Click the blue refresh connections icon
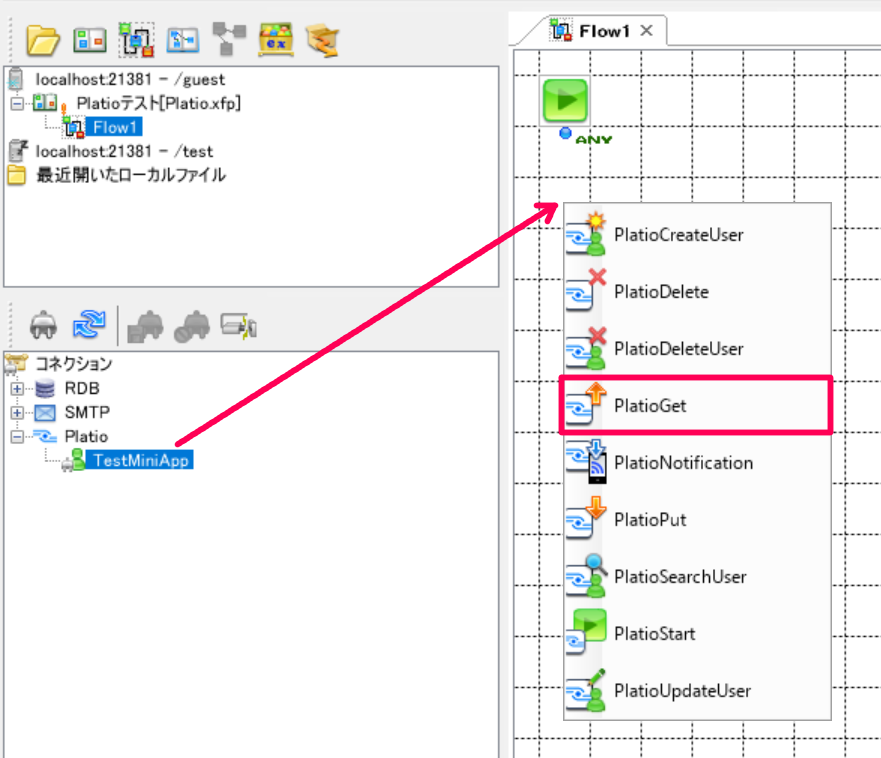Viewport: 881px width, 758px height. tap(89, 325)
